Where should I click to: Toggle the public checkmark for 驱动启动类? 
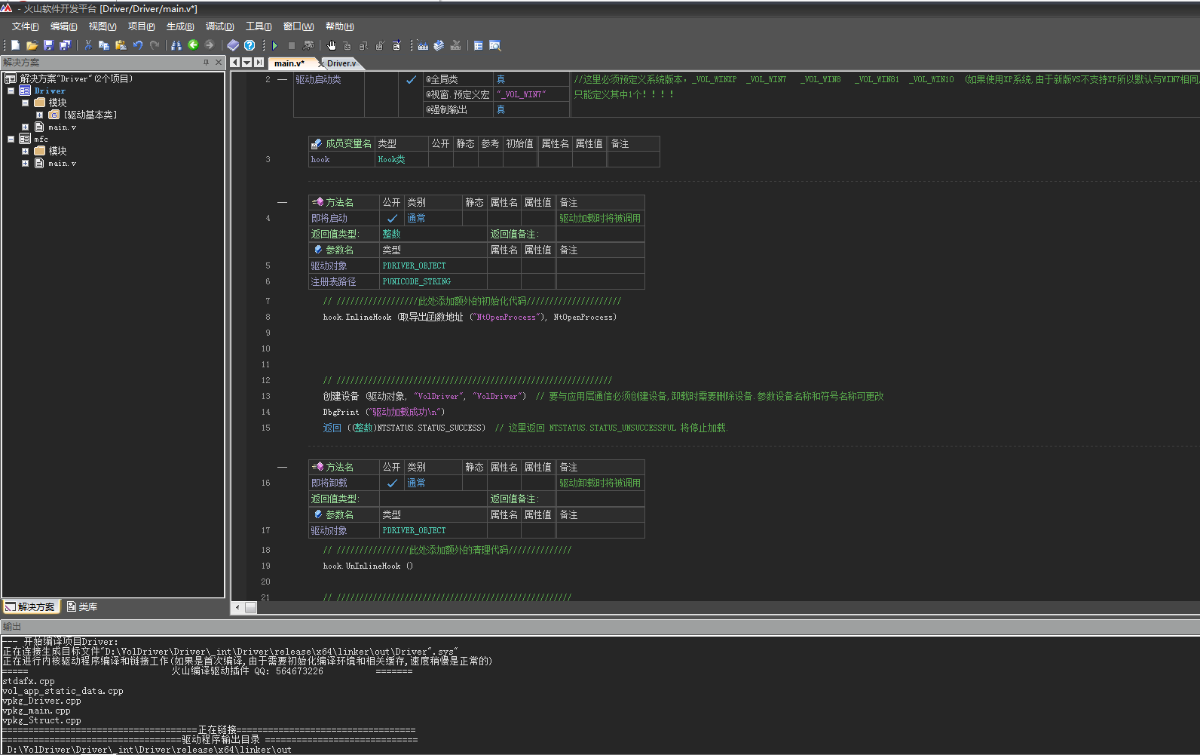(x=410, y=79)
